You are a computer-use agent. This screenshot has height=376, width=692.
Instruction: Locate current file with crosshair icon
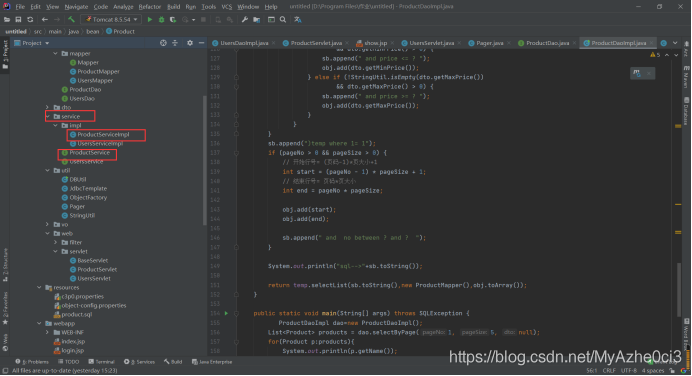pos(163,43)
